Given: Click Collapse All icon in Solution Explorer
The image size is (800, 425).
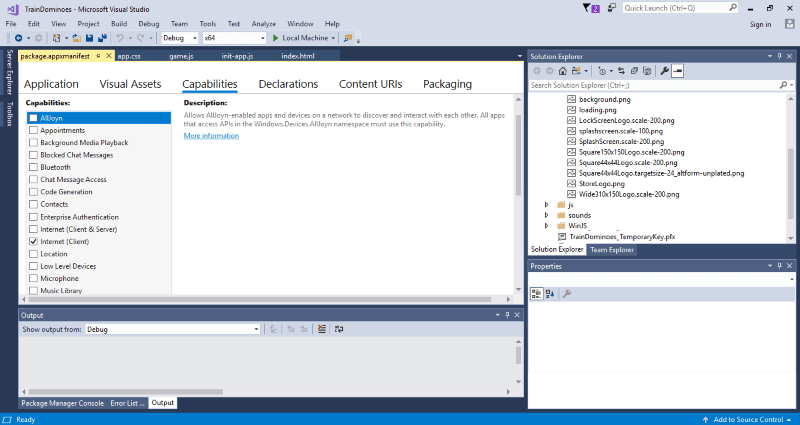Looking at the screenshot, I should [634, 71].
